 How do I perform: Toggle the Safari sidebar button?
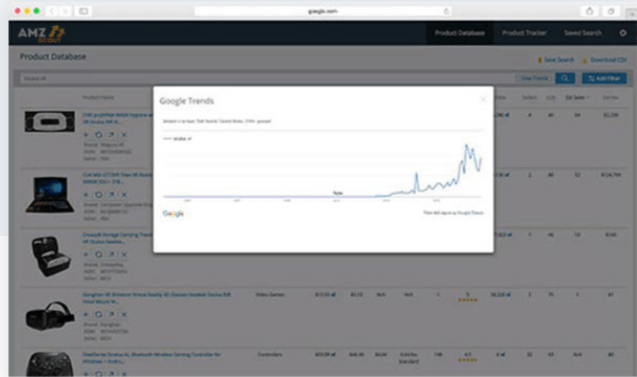[x=83, y=11]
